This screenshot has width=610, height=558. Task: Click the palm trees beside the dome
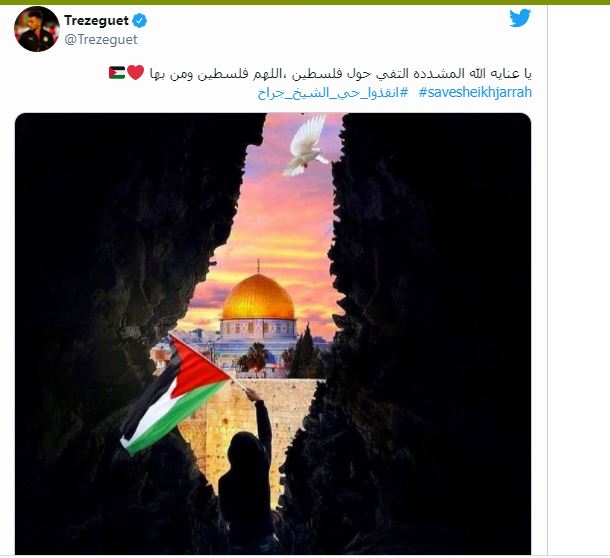click(255, 357)
